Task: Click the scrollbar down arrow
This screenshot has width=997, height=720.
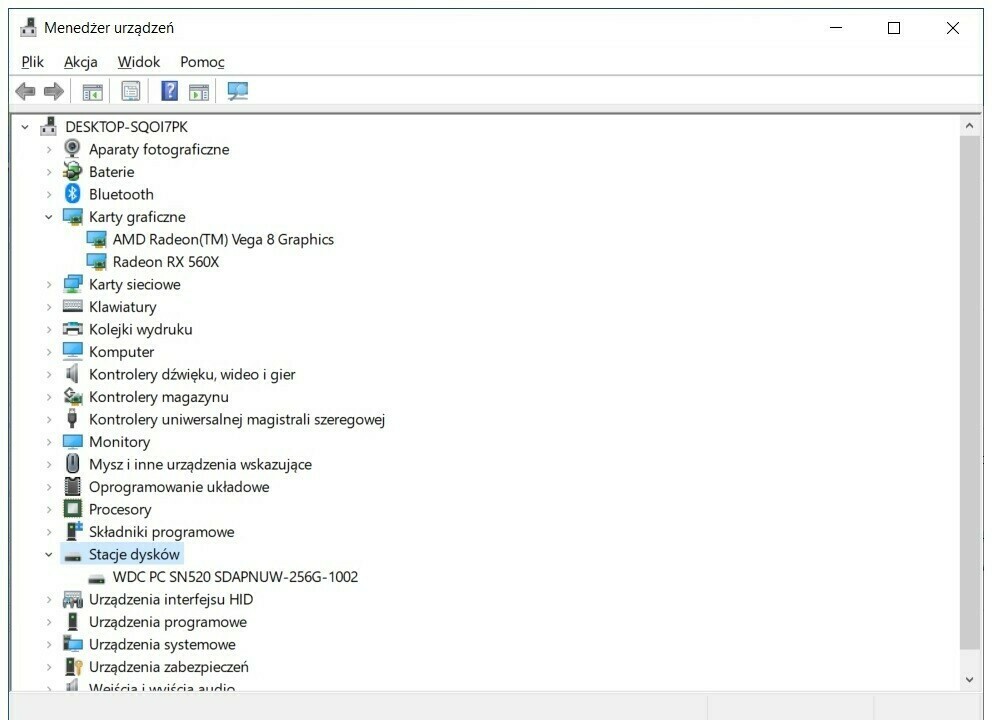Action: click(968, 679)
